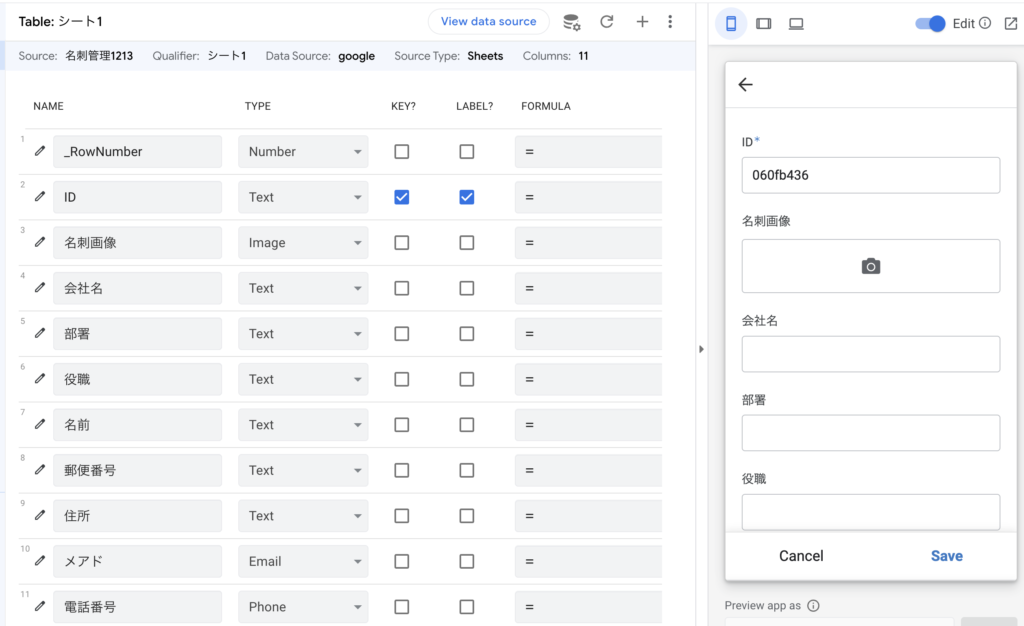Switch preview to mobile phone view
The image size is (1024, 626).
pos(731,24)
